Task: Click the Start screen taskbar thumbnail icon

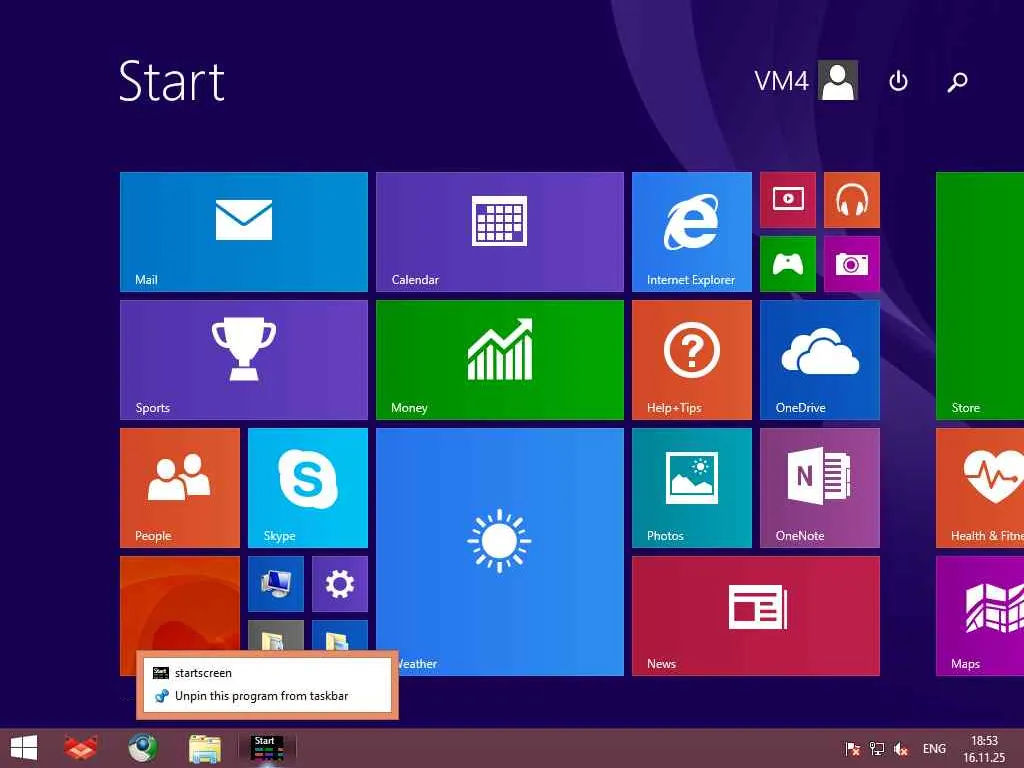Action: (x=267, y=748)
